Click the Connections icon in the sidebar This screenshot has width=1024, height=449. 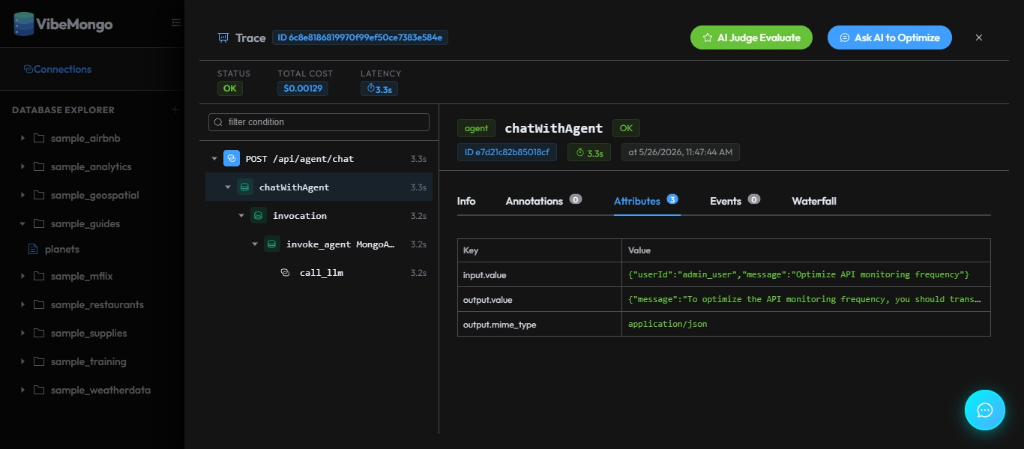28,69
